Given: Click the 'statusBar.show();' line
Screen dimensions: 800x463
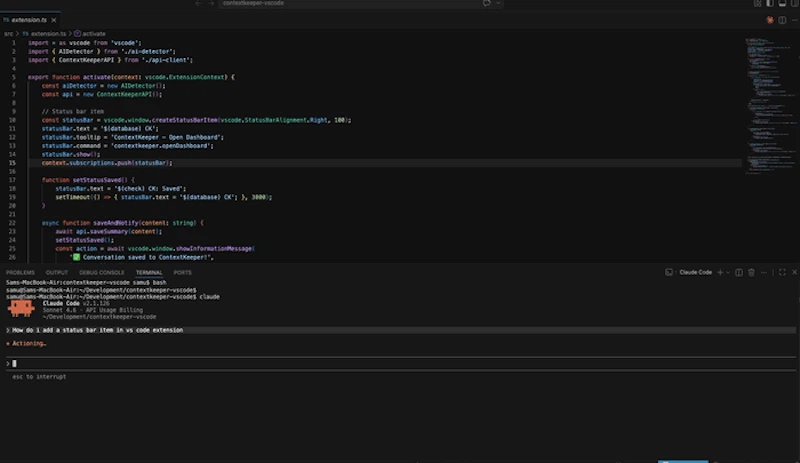Looking at the screenshot, I should click(x=71, y=154).
